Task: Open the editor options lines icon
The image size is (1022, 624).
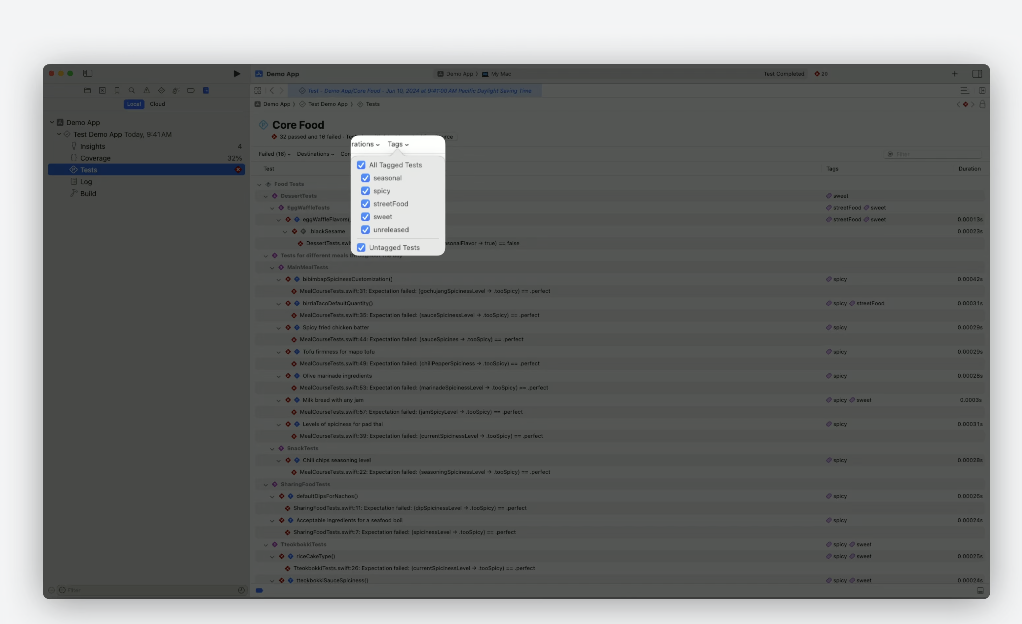Action: pos(964,91)
